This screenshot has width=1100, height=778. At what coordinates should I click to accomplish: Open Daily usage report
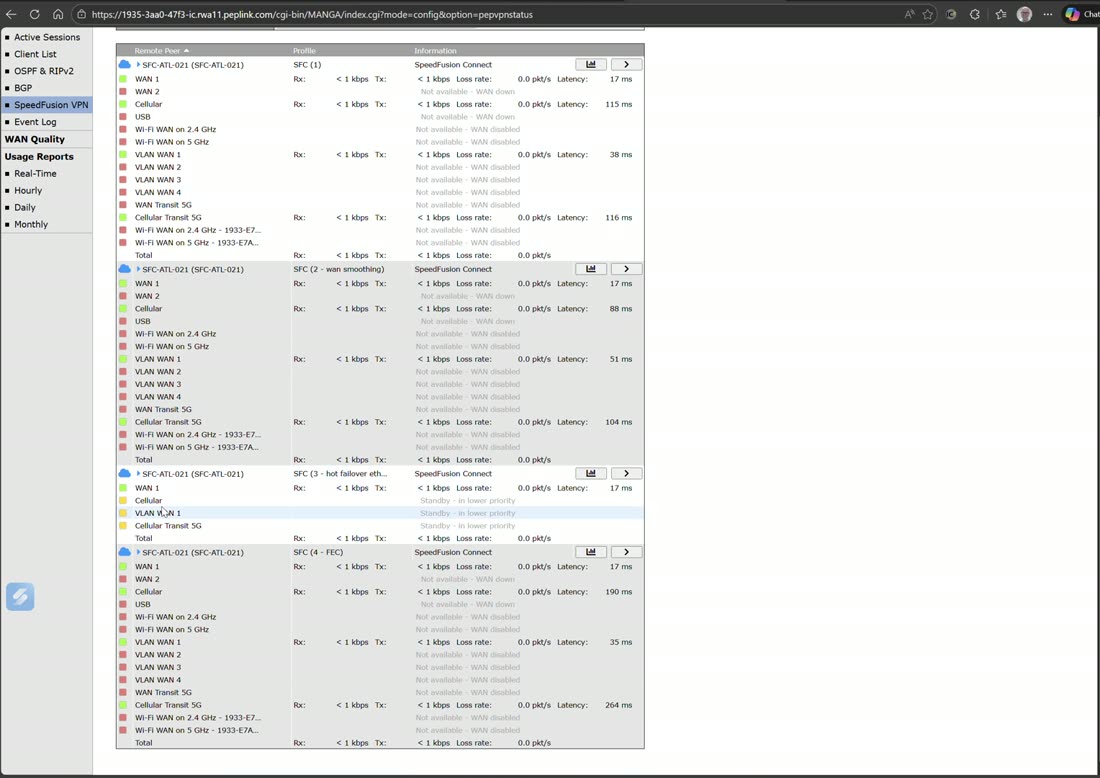pyautogui.click(x=25, y=207)
